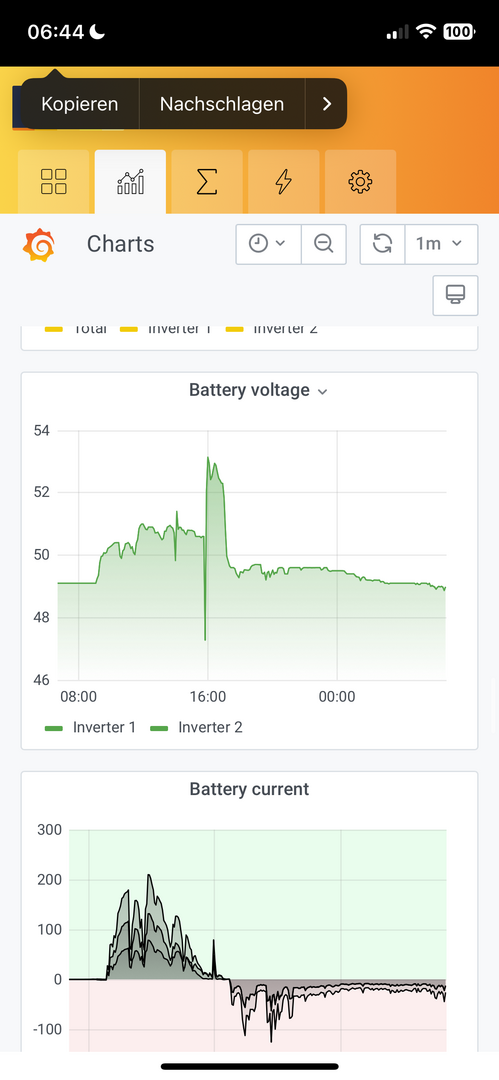
Task: Click the Grafana logo
Action: 39,245
